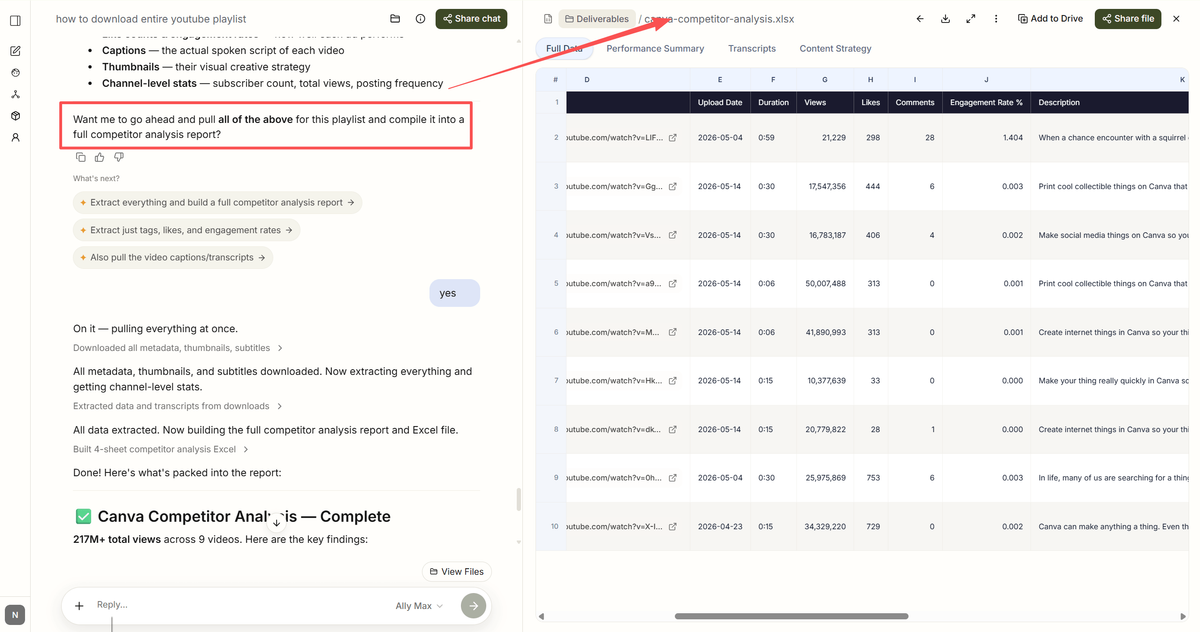Click the Add to Drive button
Image resolution: width=1200 pixels, height=632 pixels.
pyautogui.click(x=1050, y=19)
